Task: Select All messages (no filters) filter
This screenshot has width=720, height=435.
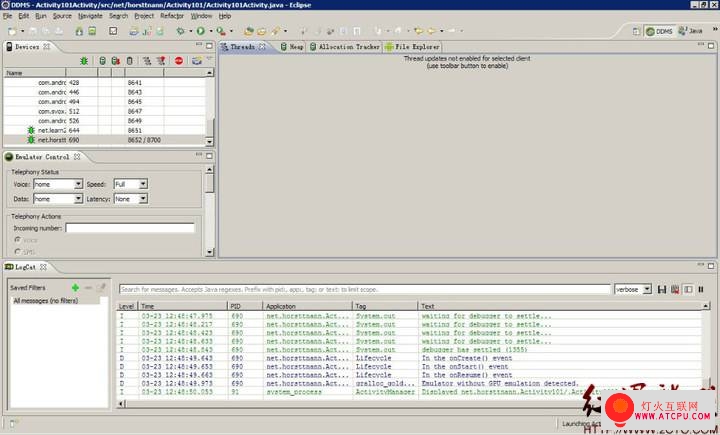Action: click(x=45, y=301)
